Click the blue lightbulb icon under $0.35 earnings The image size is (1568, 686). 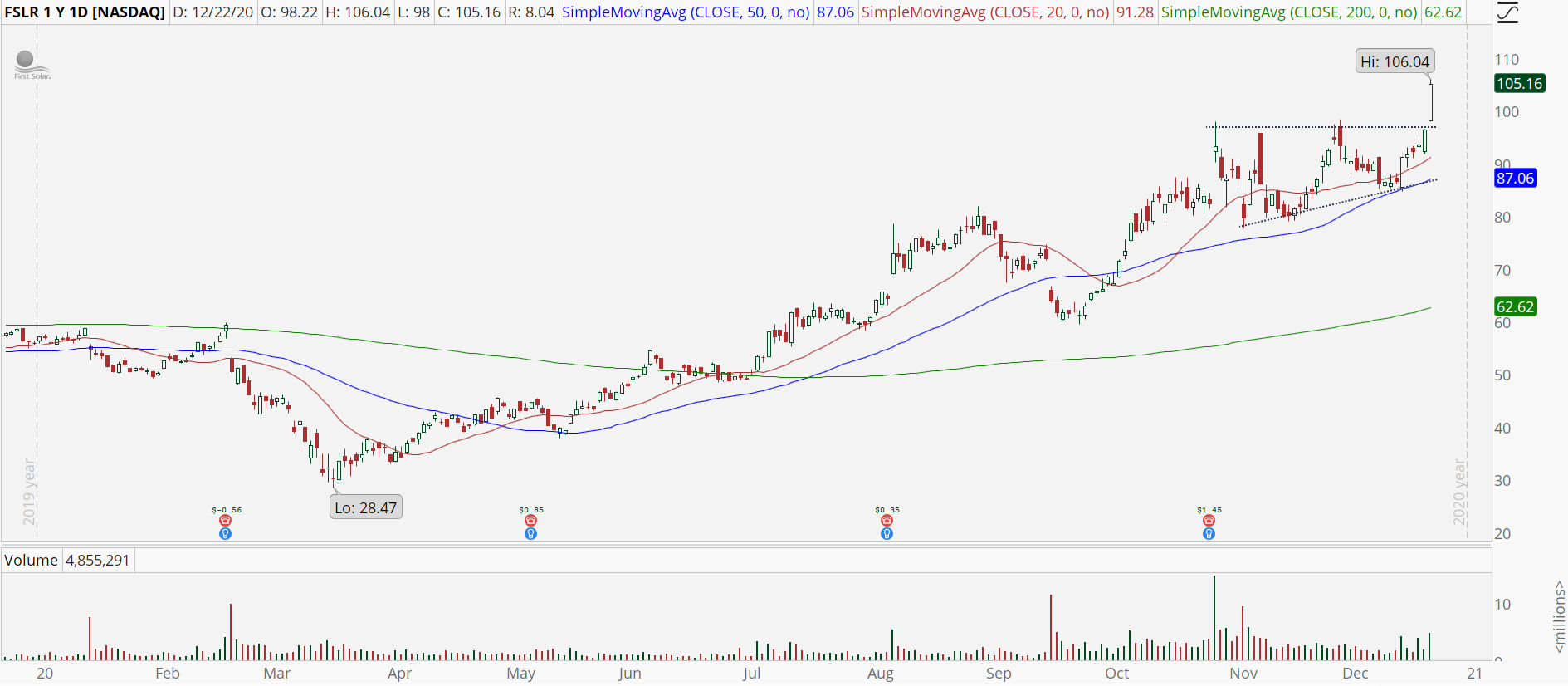[x=887, y=534]
